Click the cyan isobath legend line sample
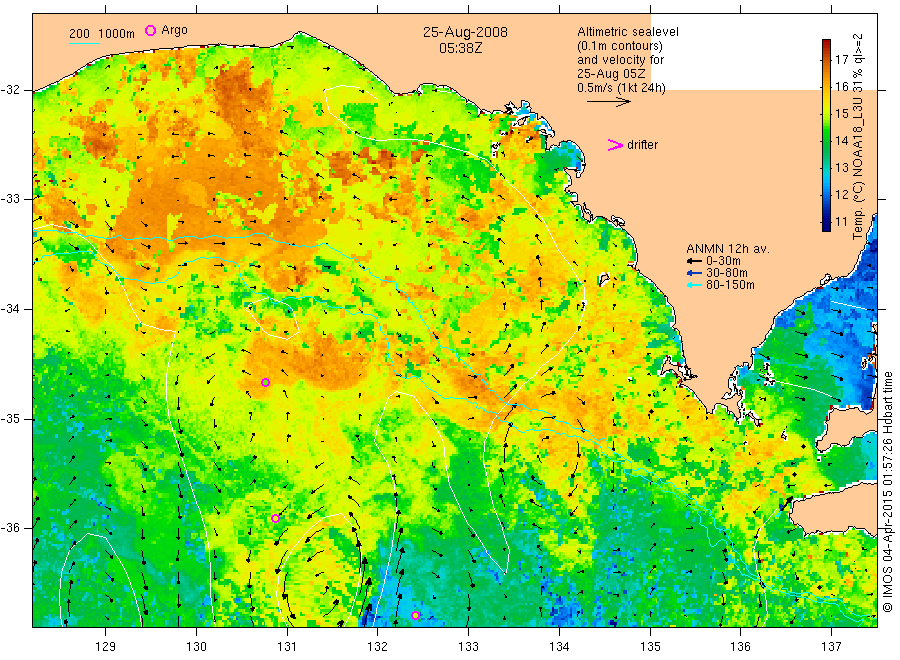This screenshot has width=900, height=660. click(84, 43)
